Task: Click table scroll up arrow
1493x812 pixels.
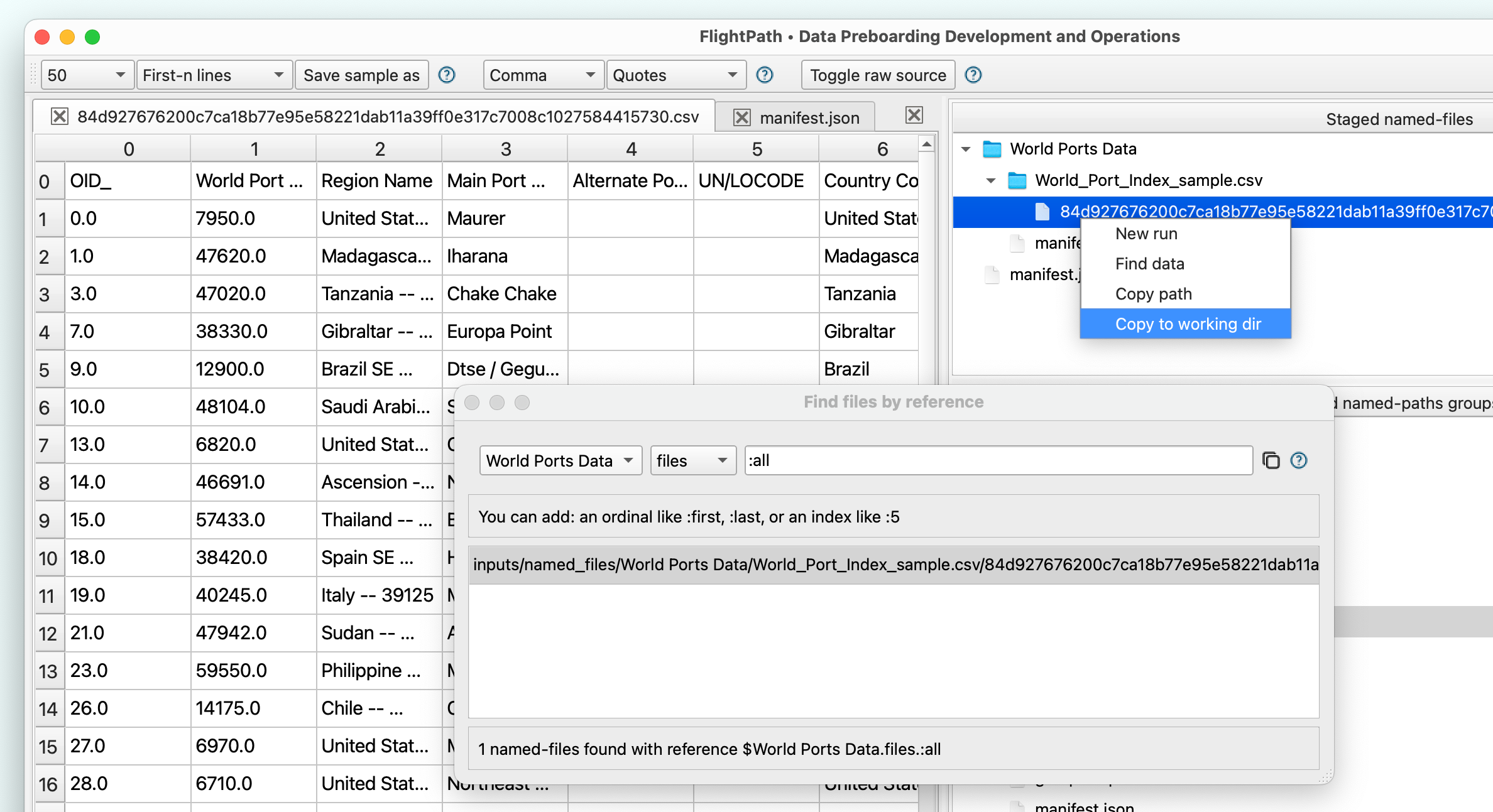Action: [x=926, y=144]
